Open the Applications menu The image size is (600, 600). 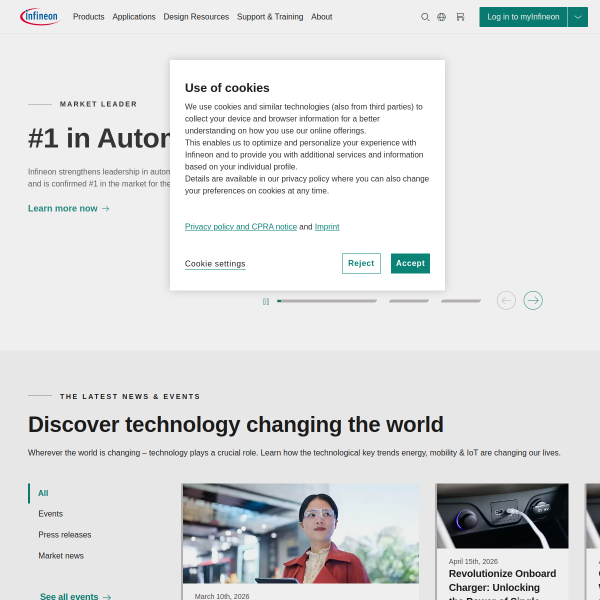pos(134,17)
